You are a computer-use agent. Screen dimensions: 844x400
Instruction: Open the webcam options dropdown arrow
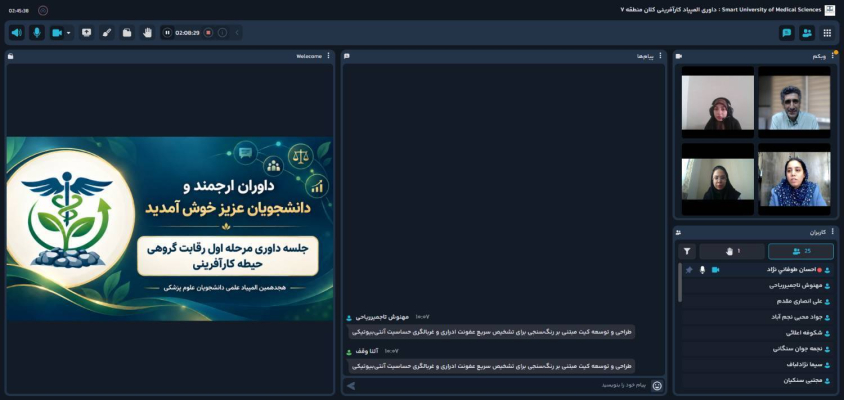[69, 33]
